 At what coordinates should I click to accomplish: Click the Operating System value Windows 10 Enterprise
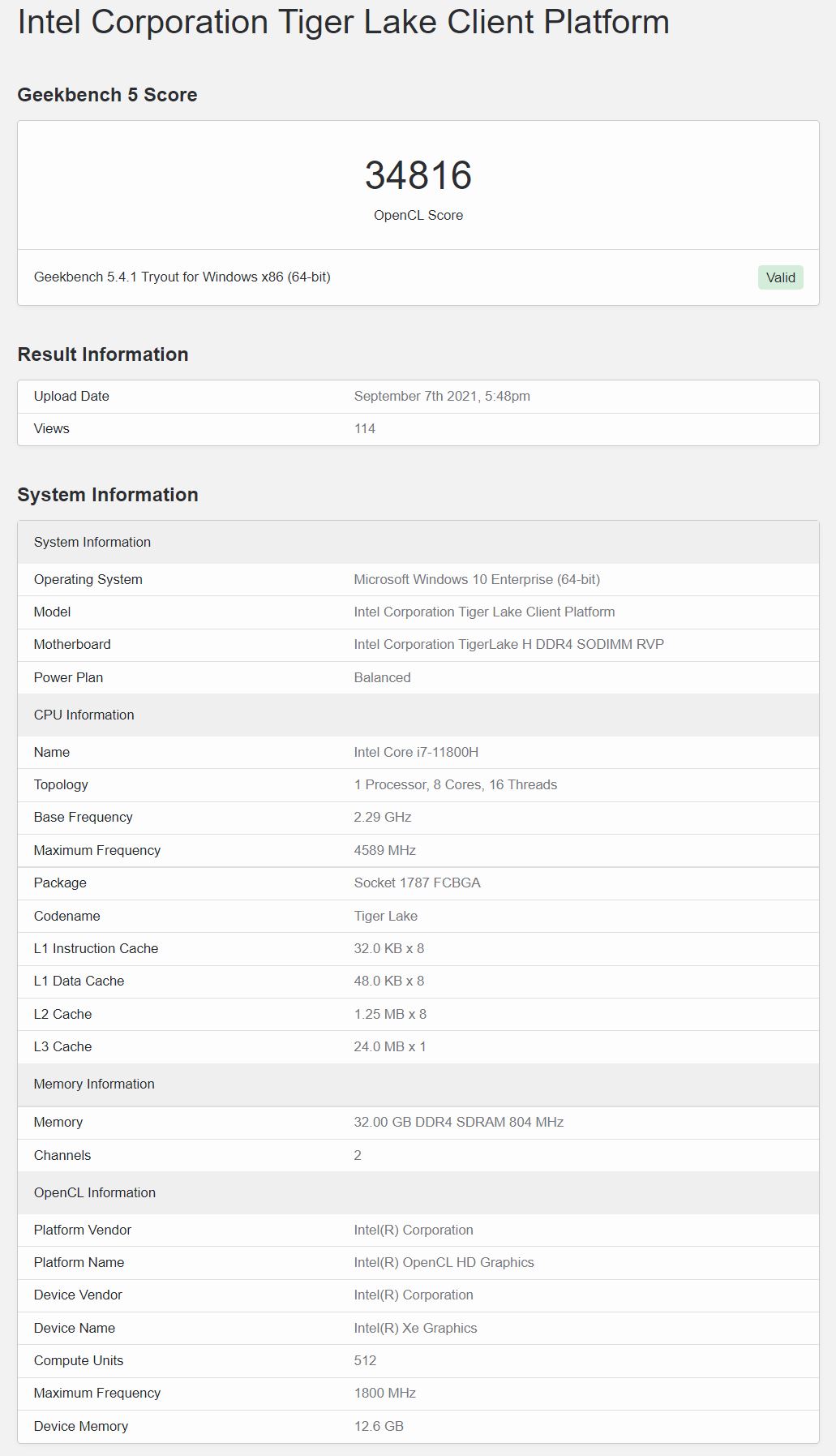(x=477, y=579)
